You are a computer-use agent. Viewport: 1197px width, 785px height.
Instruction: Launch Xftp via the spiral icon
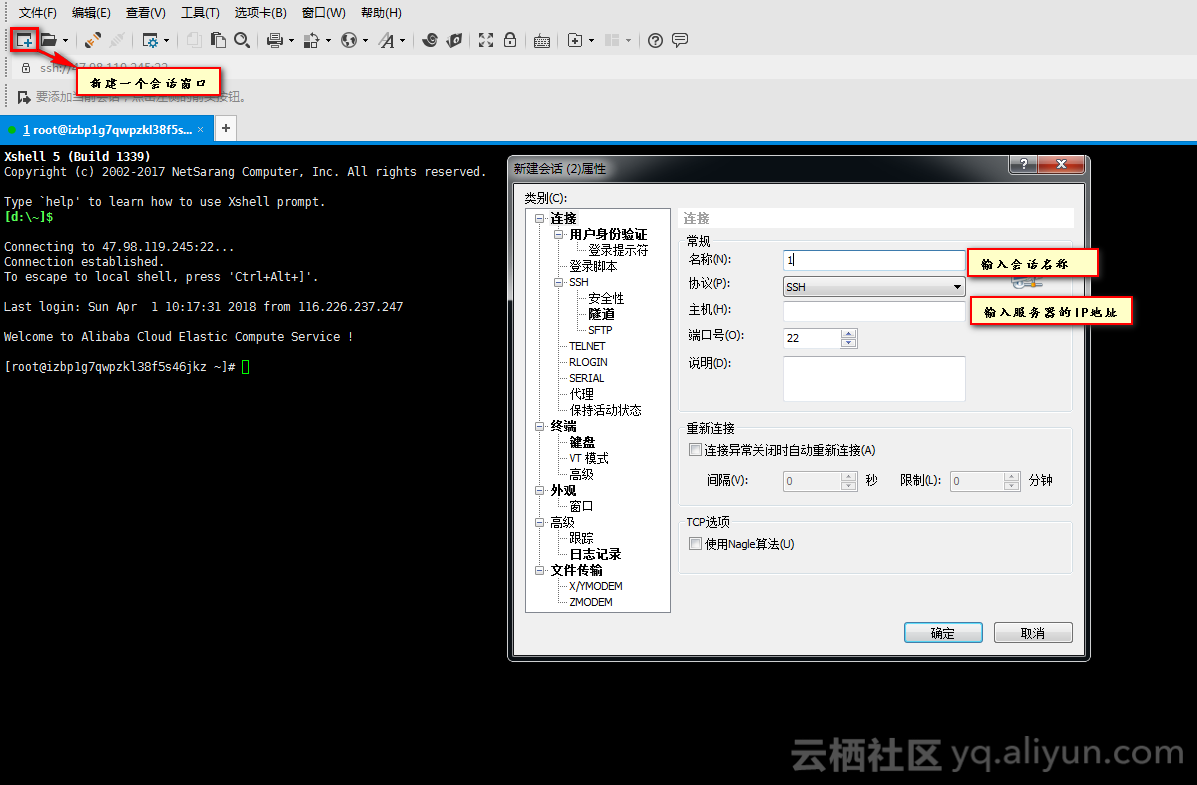(430, 40)
